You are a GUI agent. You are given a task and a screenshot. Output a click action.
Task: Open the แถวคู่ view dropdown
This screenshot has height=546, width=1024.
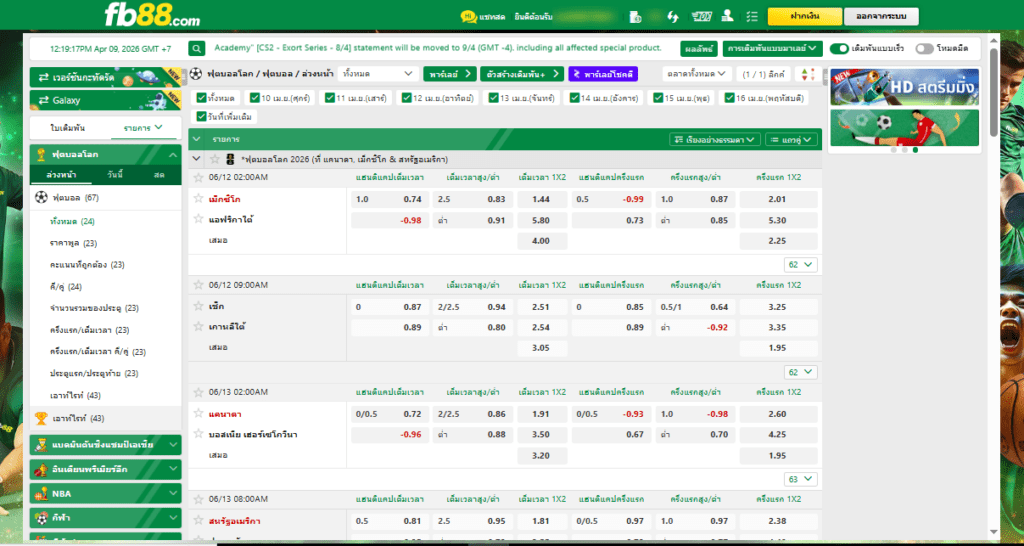[792, 139]
